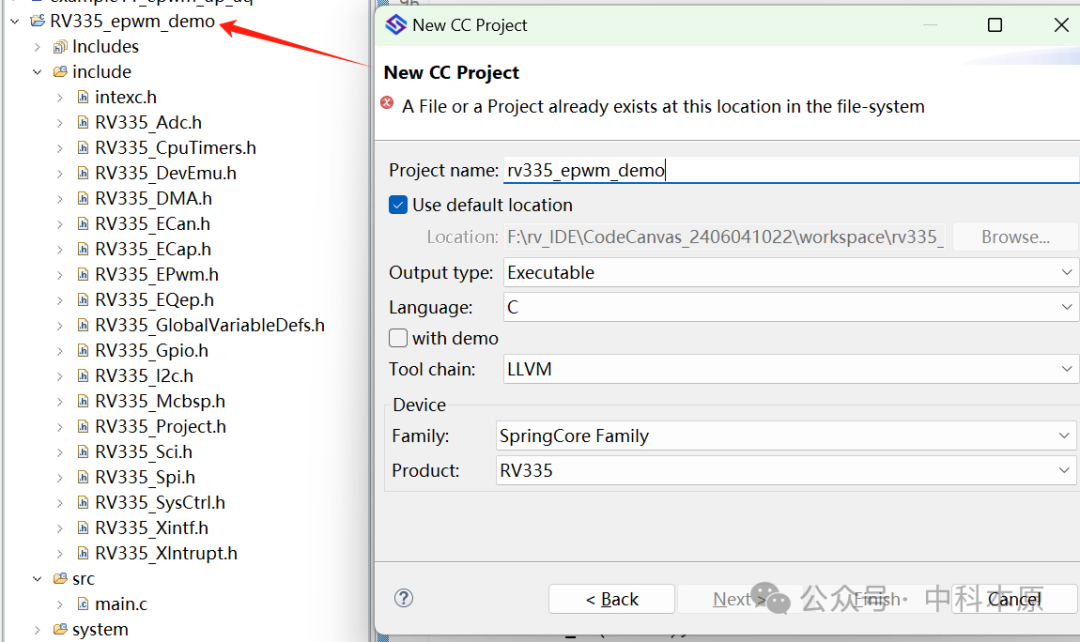Enable the with demo checkbox

(x=398, y=338)
